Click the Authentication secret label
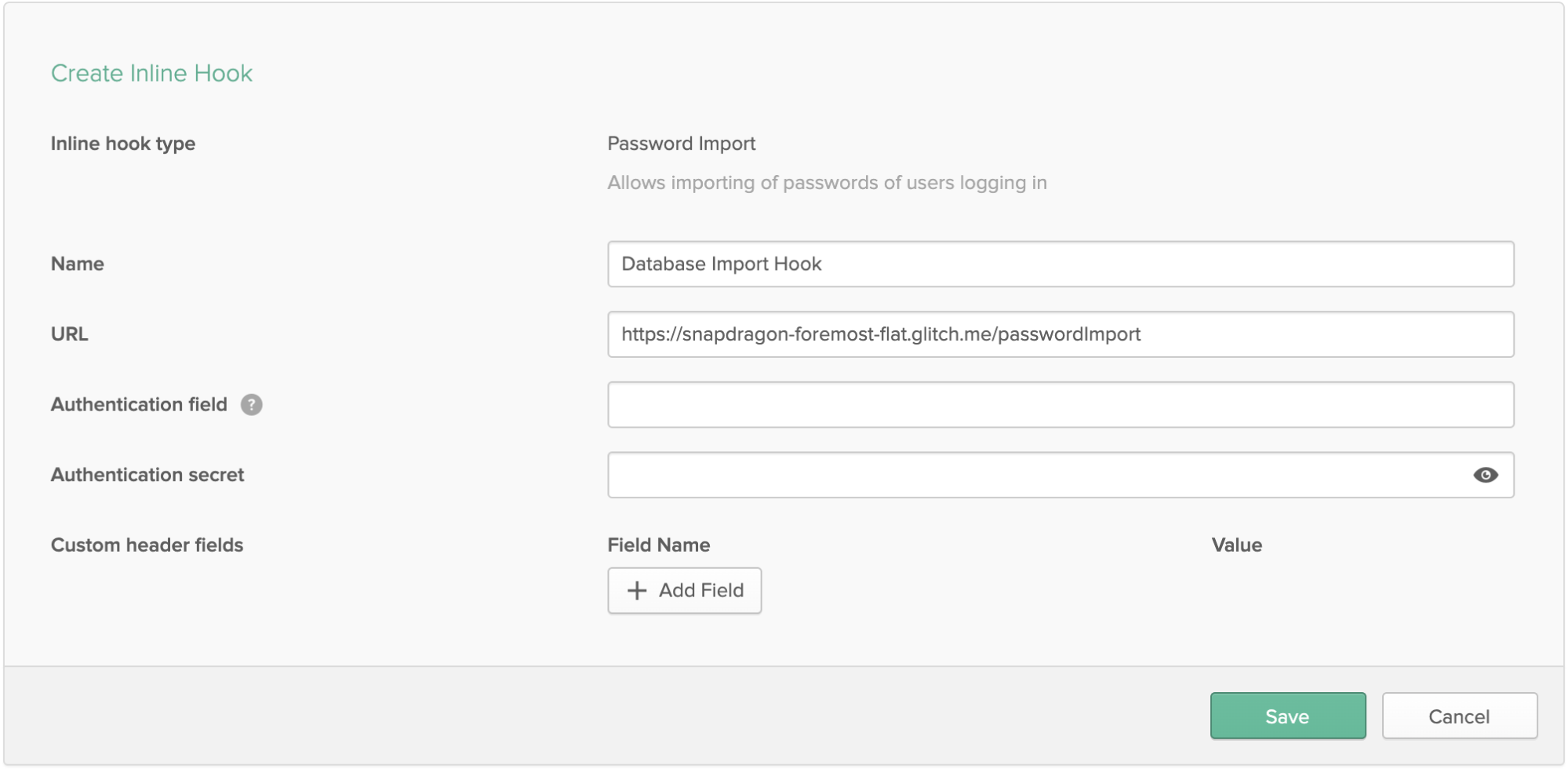 (x=147, y=475)
